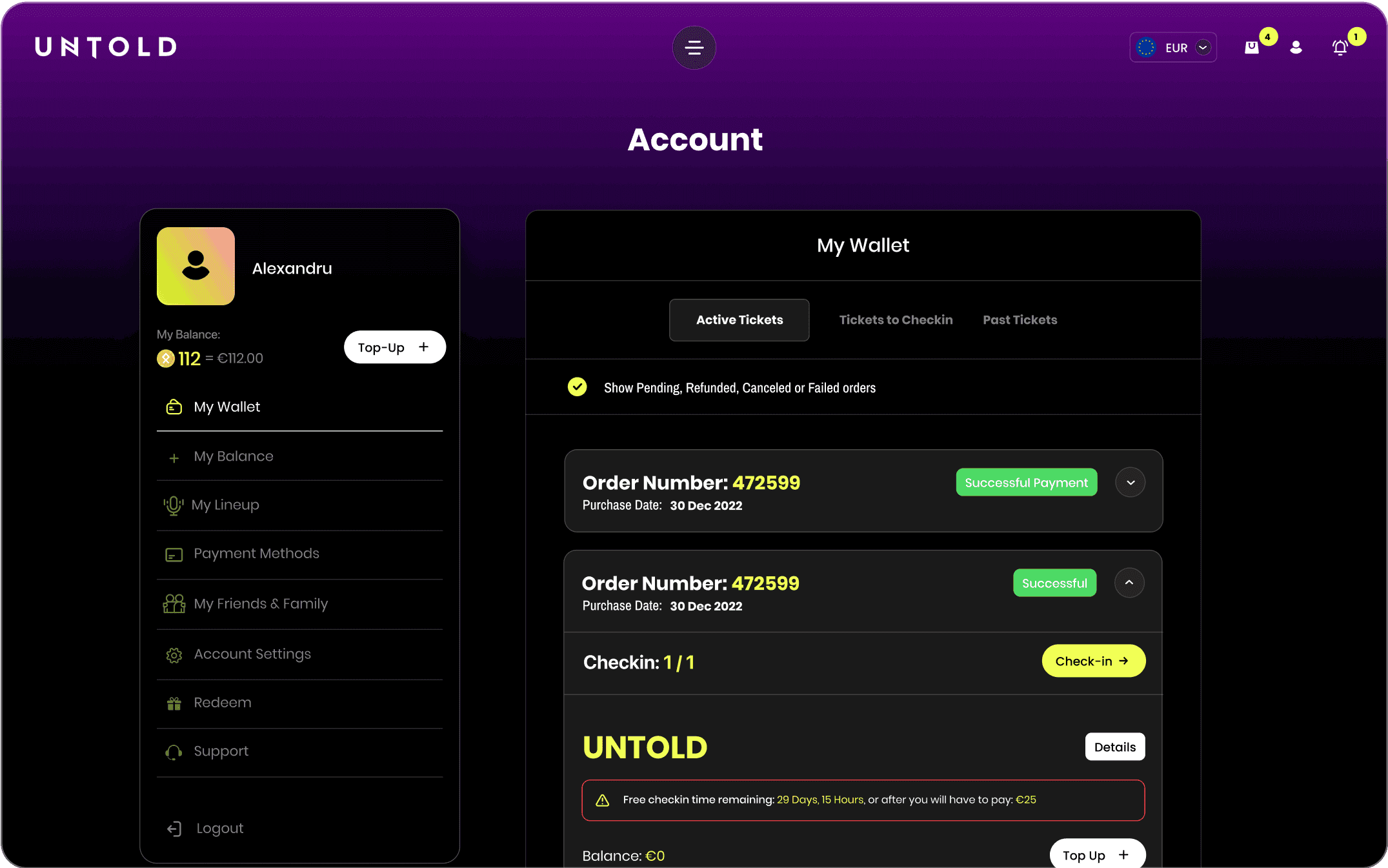Open My Lineup with microphone icon
This screenshot has height=868, width=1388.
point(225,505)
